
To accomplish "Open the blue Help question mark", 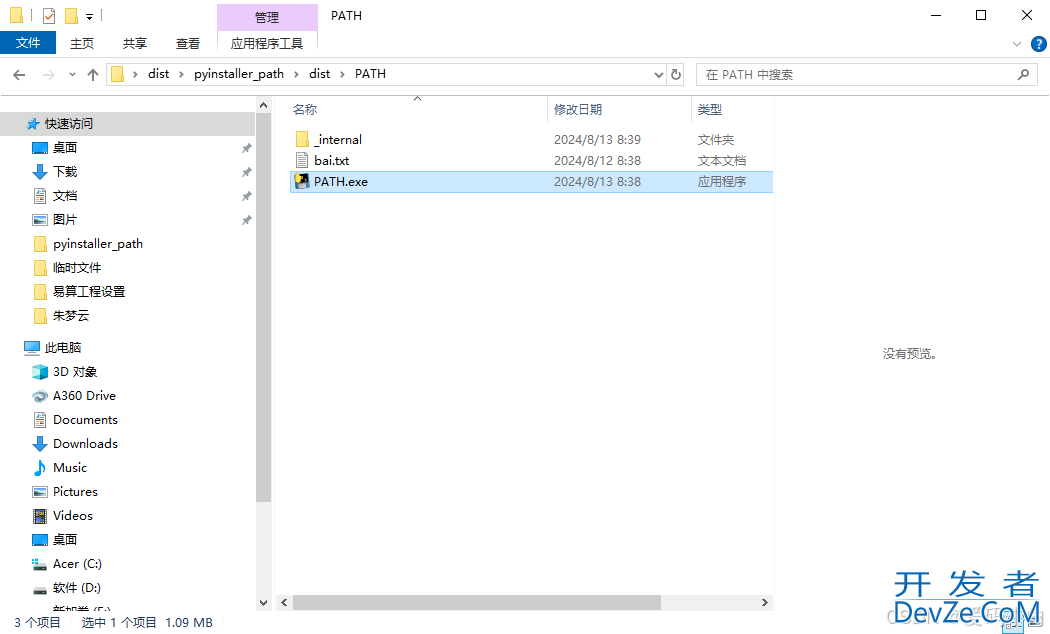I will 1039,44.
